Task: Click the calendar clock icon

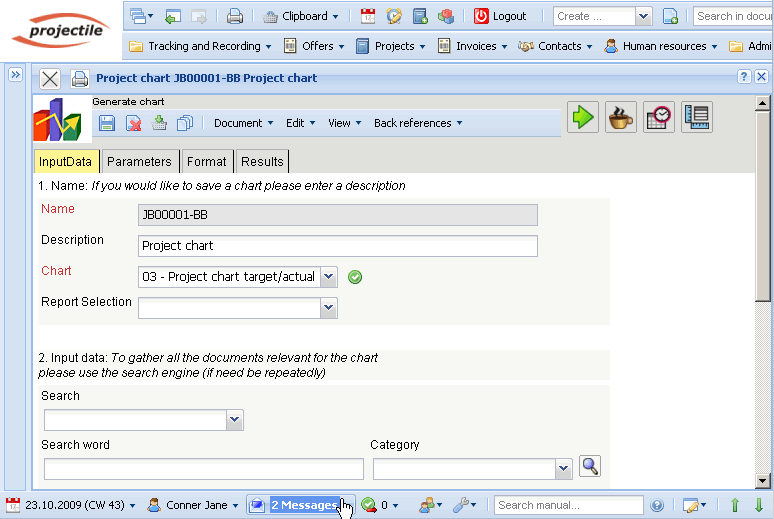Action: click(659, 117)
